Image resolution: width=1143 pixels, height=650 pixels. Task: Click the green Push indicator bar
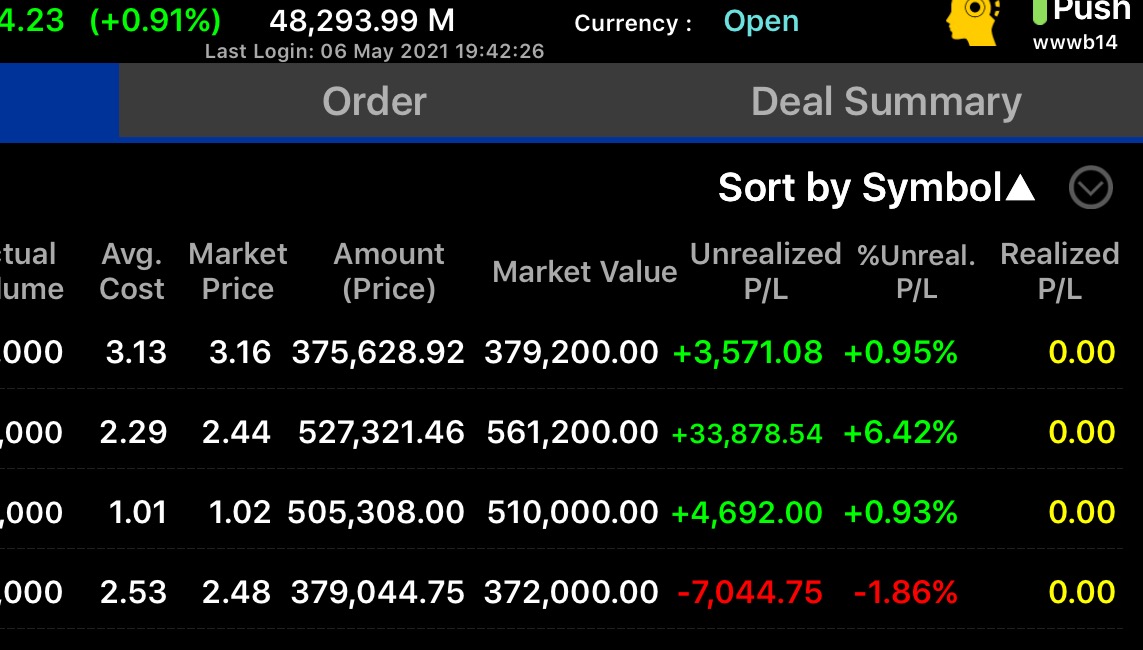tap(1039, 10)
